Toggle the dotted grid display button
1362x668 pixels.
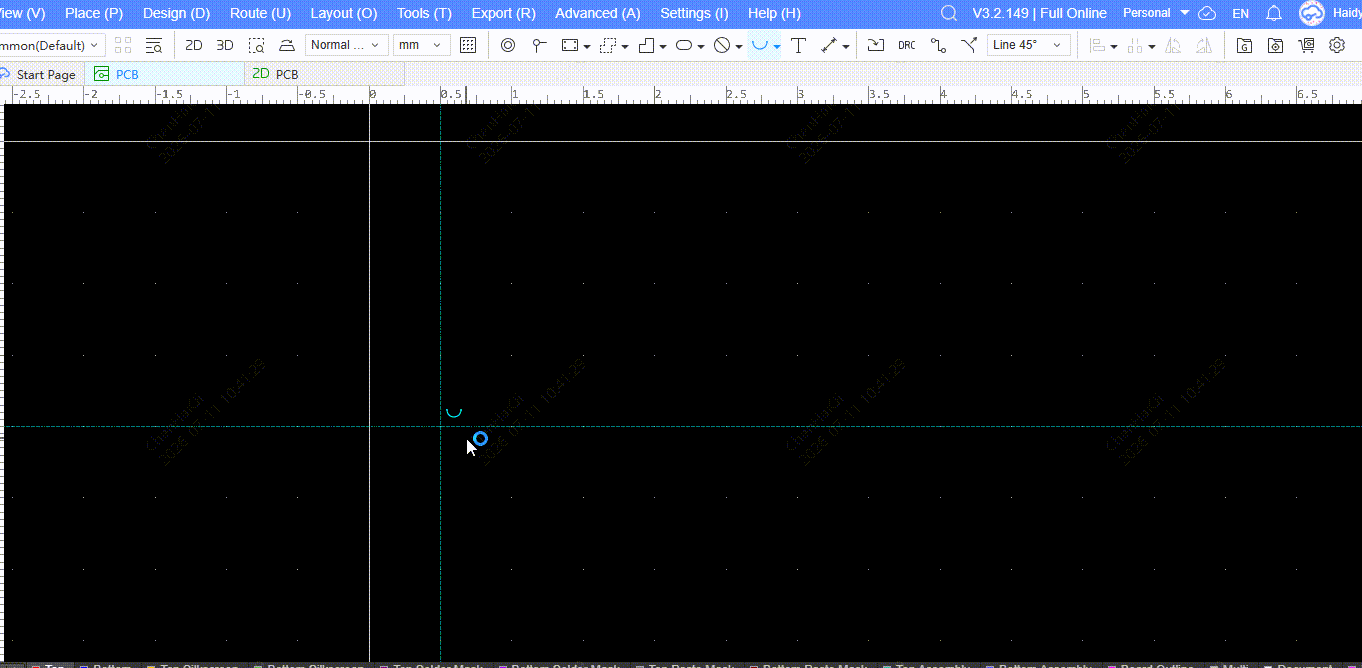coord(468,45)
